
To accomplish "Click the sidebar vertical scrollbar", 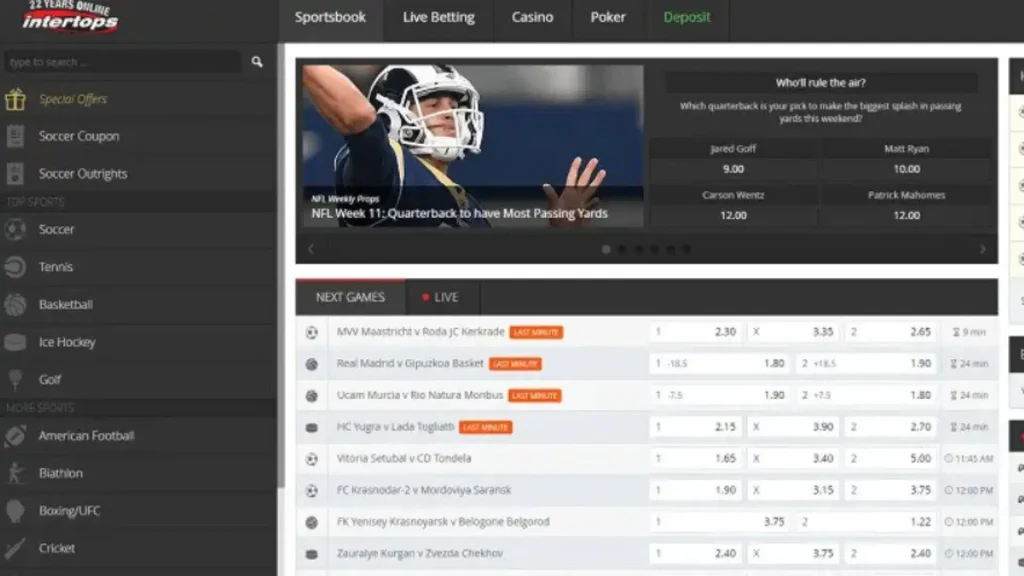I will [281, 264].
